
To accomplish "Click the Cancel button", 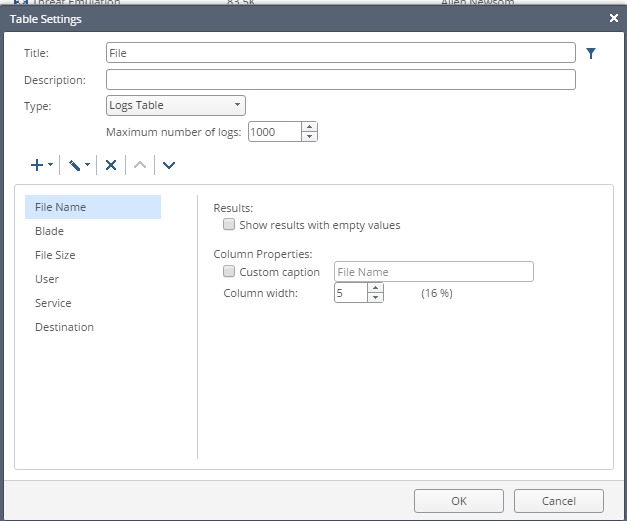I will tap(559, 501).
